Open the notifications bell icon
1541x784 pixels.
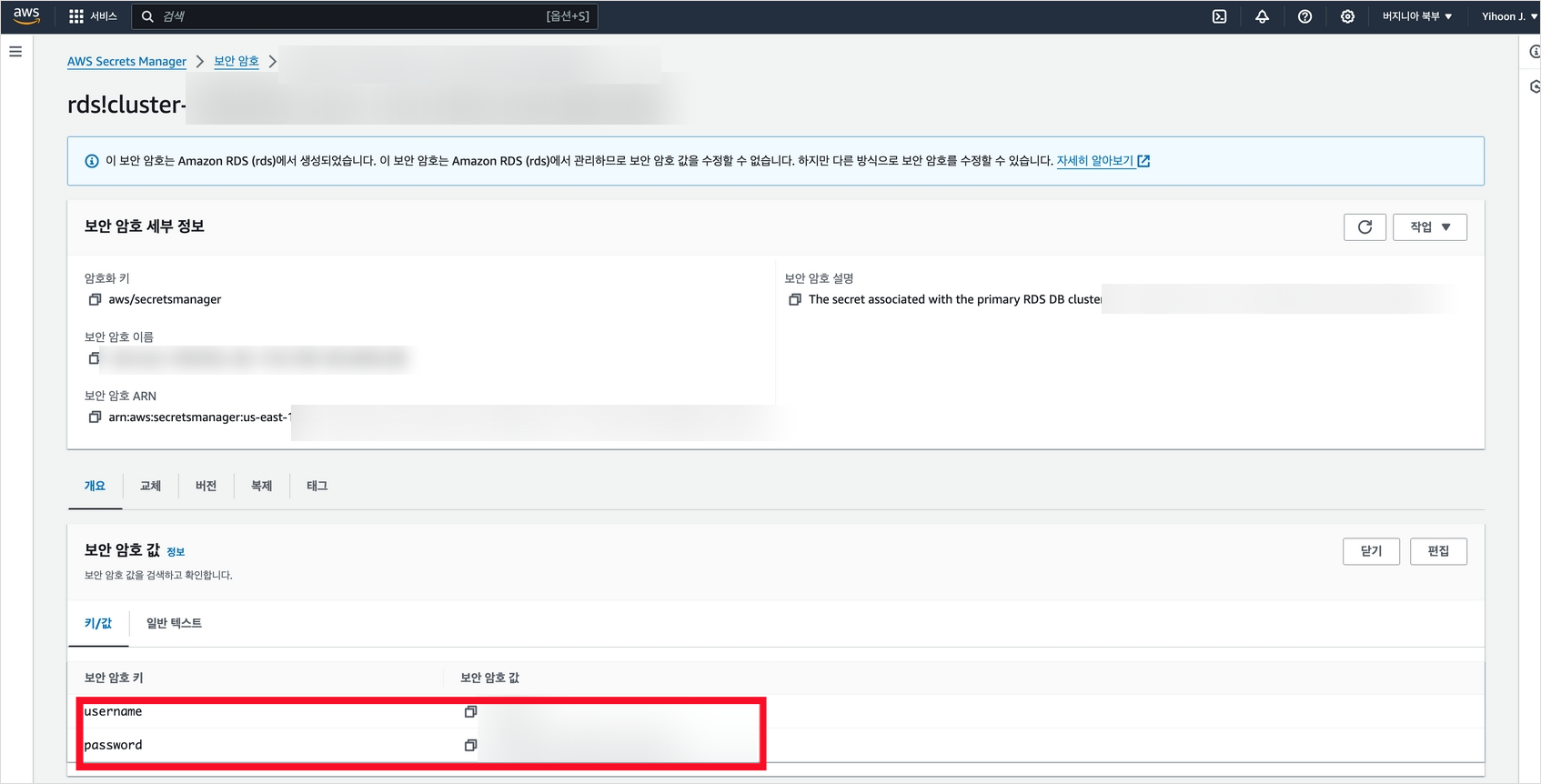coord(1262,16)
